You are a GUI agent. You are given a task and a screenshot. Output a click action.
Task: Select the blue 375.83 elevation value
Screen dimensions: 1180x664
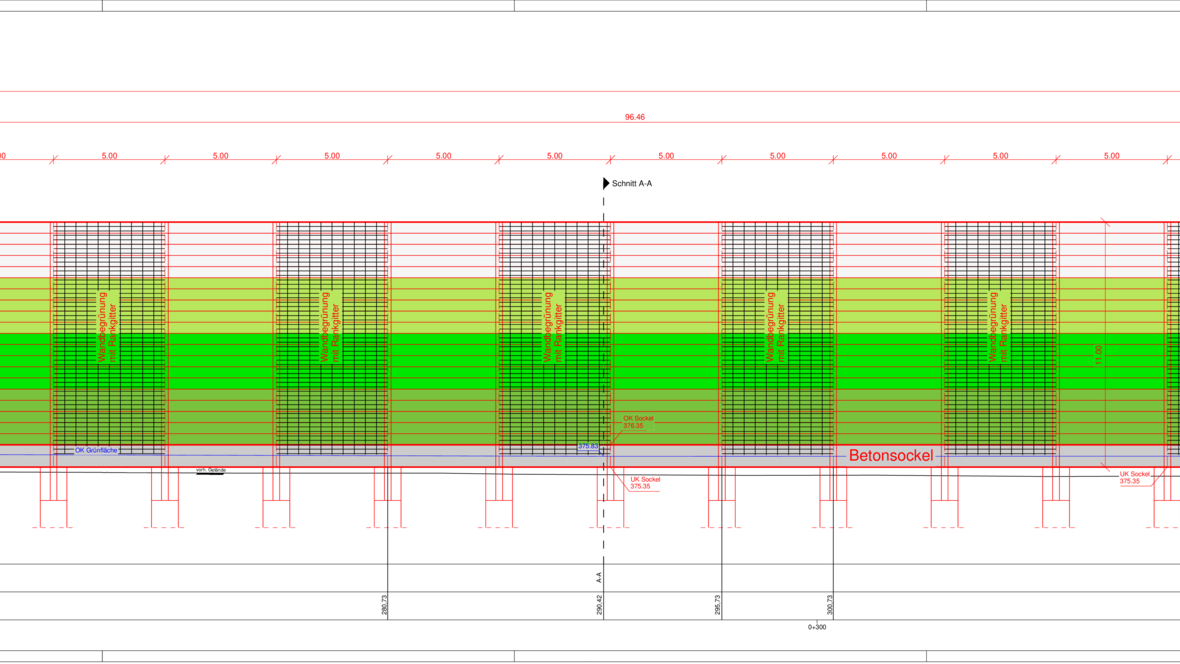588,447
